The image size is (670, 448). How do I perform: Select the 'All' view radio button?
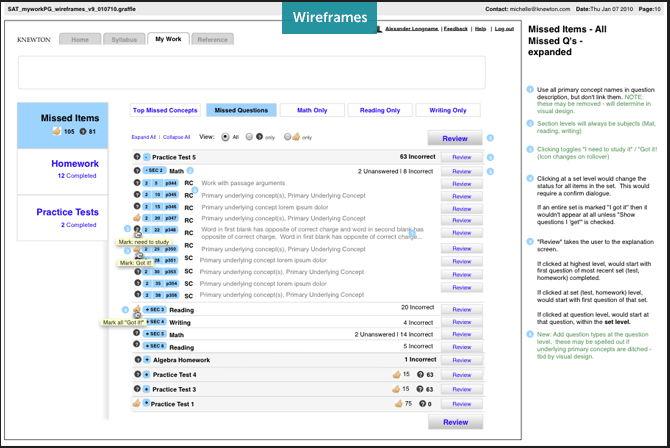click(224, 136)
